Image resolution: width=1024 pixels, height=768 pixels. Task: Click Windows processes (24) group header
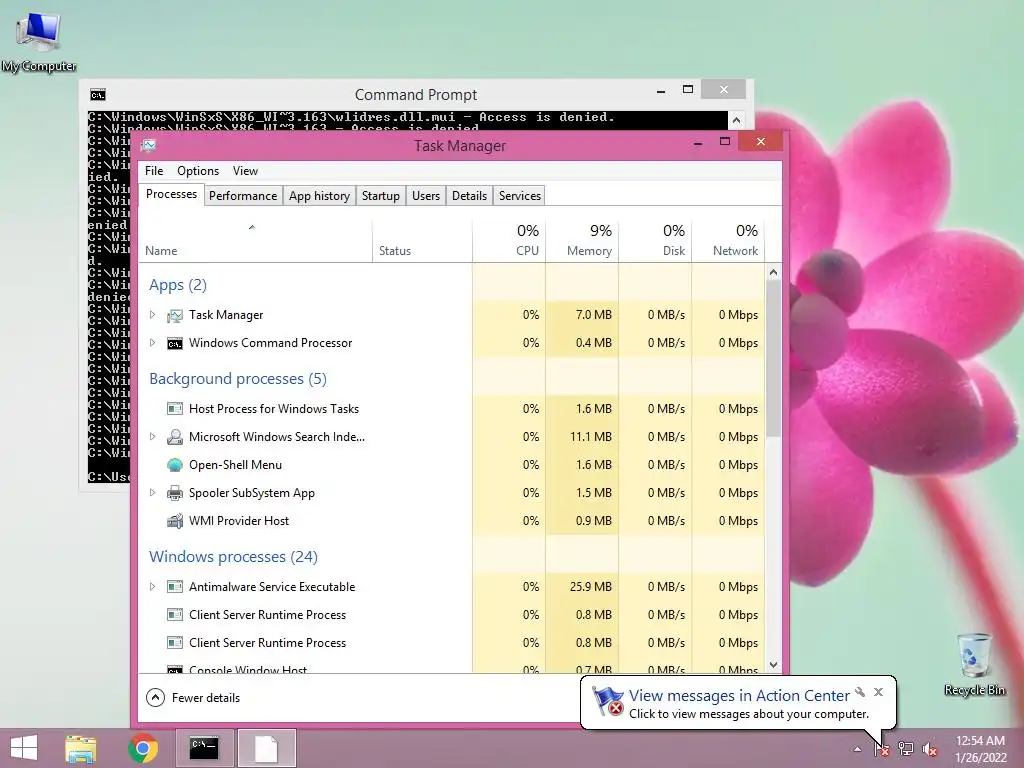233,556
